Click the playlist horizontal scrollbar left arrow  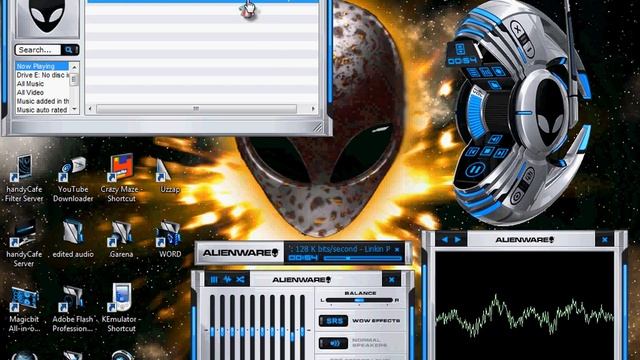click(x=90, y=109)
